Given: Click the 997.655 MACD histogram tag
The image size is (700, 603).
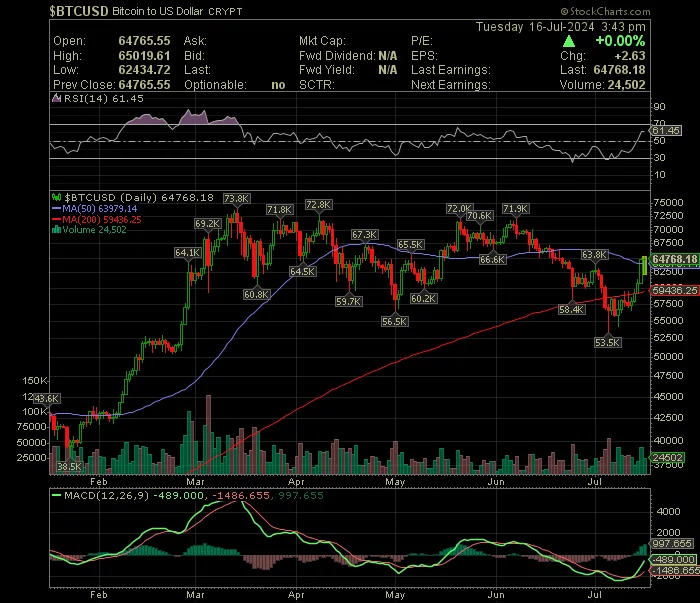Looking at the screenshot, I should point(672,543).
